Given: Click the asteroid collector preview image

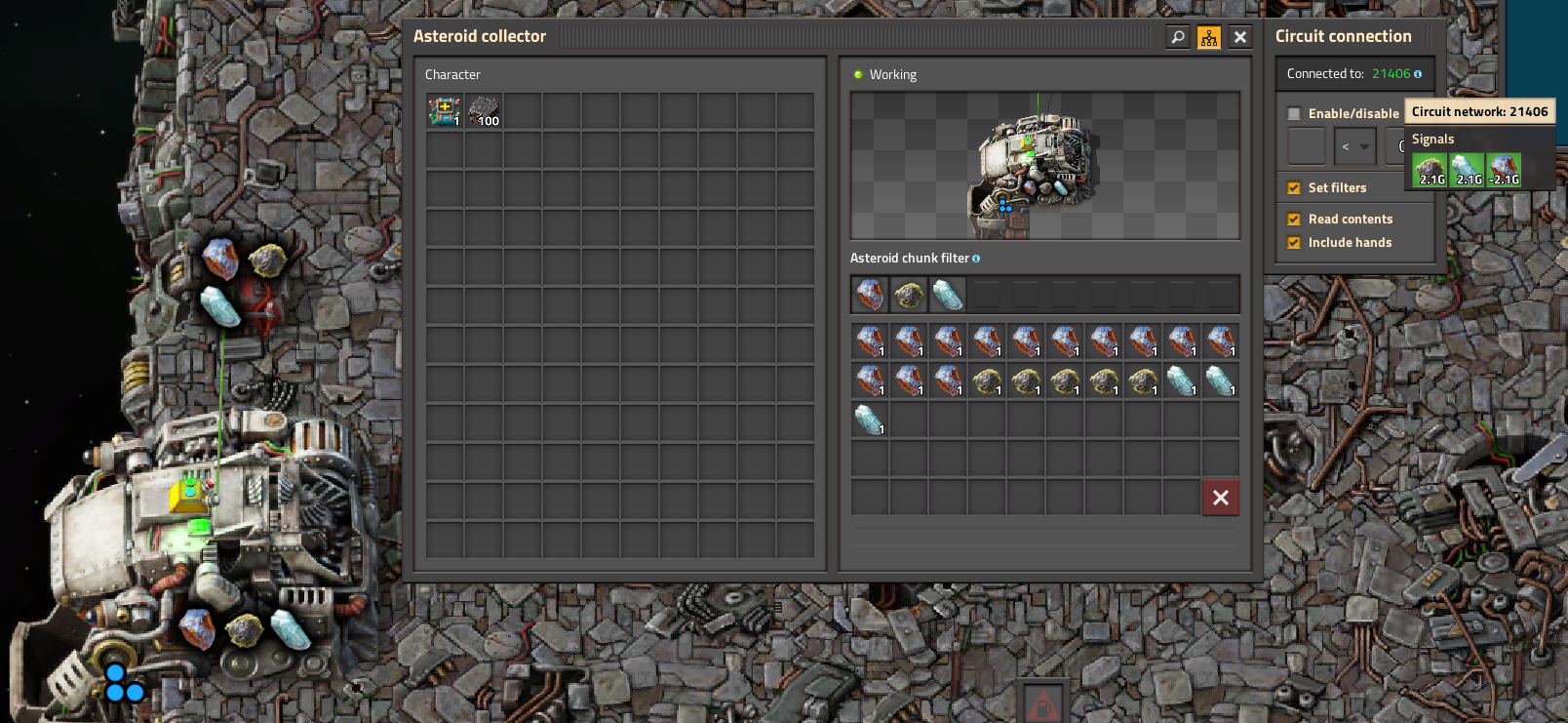Looking at the screenshot, I should click(1045, 166).
